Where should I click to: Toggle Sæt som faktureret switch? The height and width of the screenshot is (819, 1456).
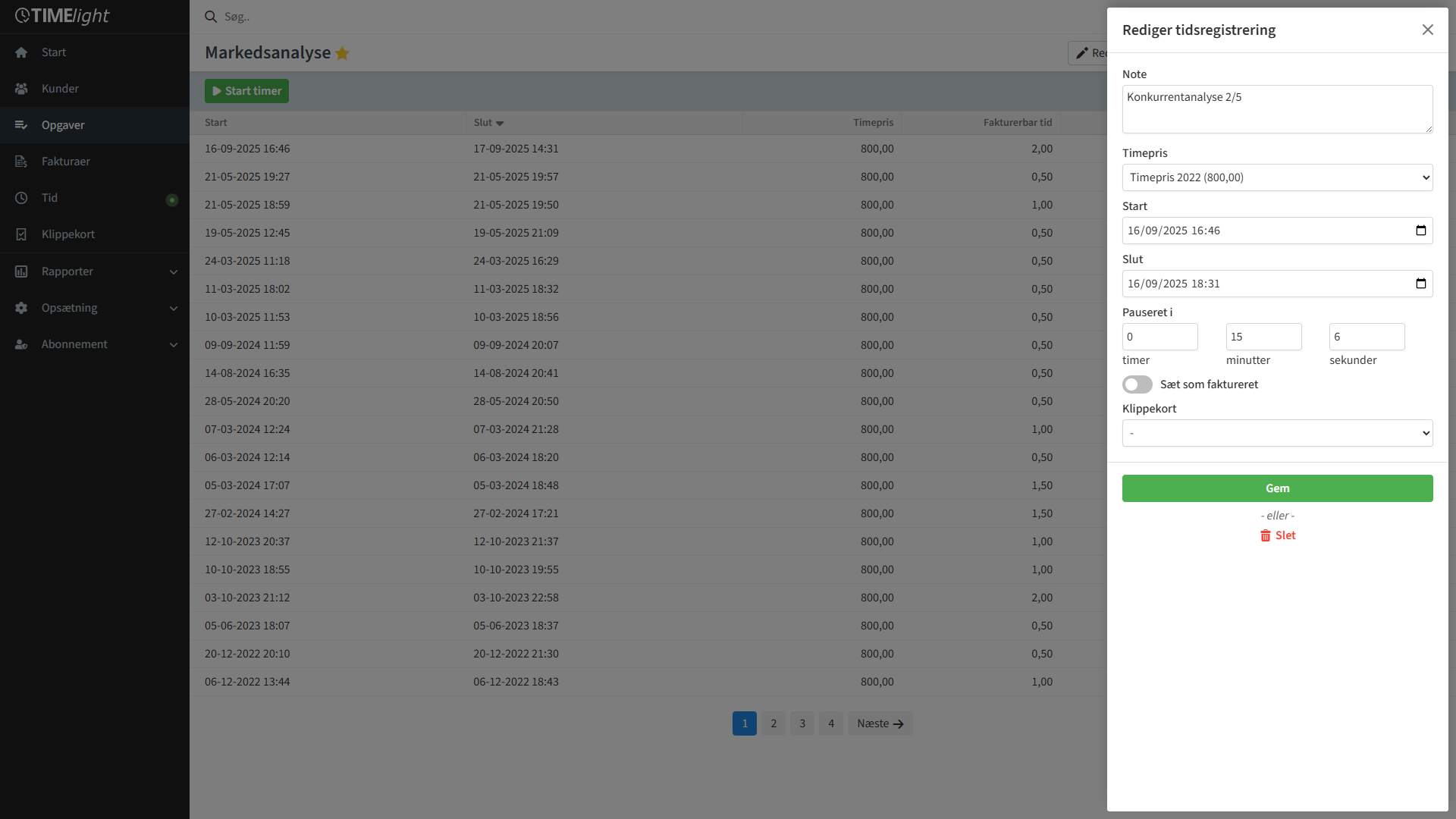(1137, 384)
